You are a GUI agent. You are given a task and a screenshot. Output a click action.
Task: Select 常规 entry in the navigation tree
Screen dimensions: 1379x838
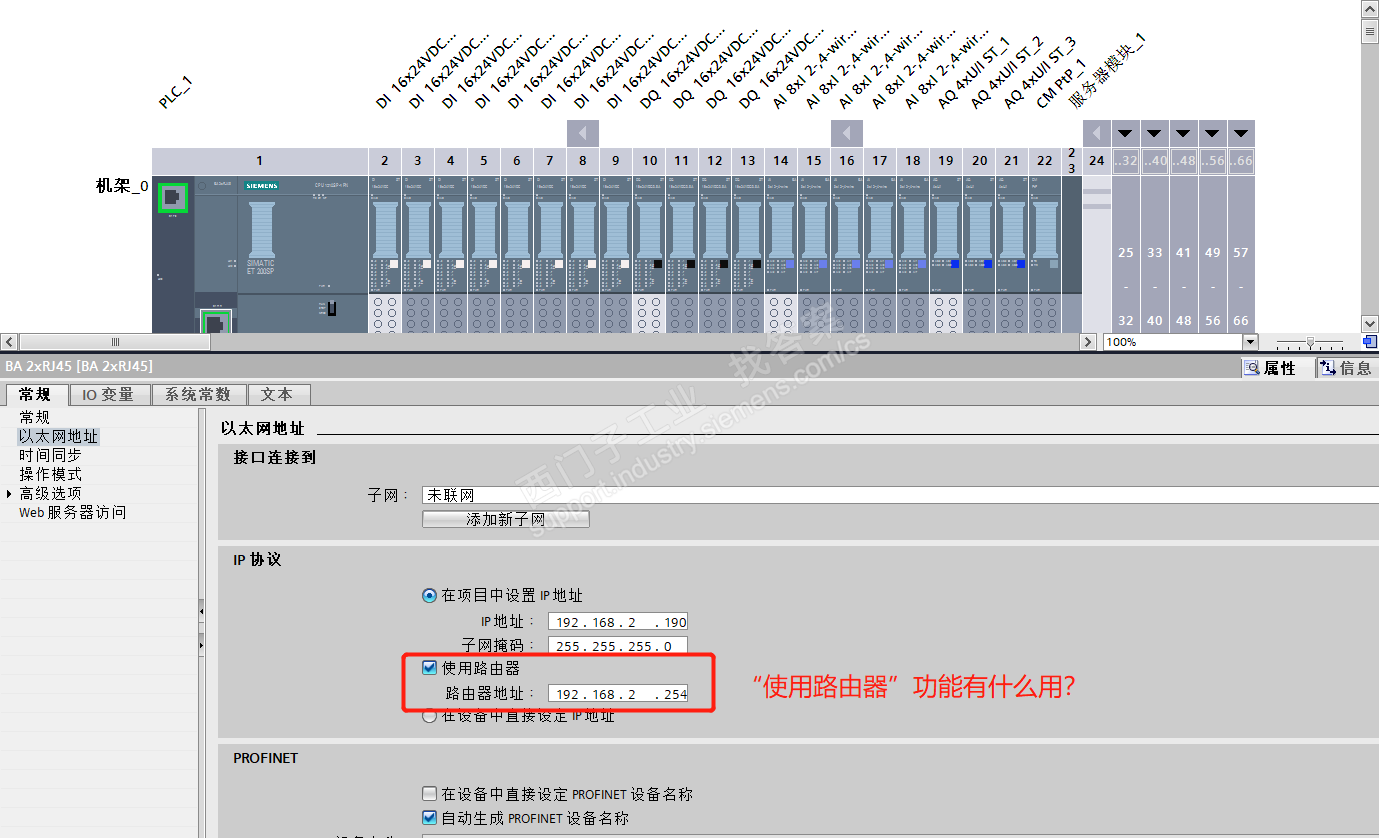coord(35,418)
